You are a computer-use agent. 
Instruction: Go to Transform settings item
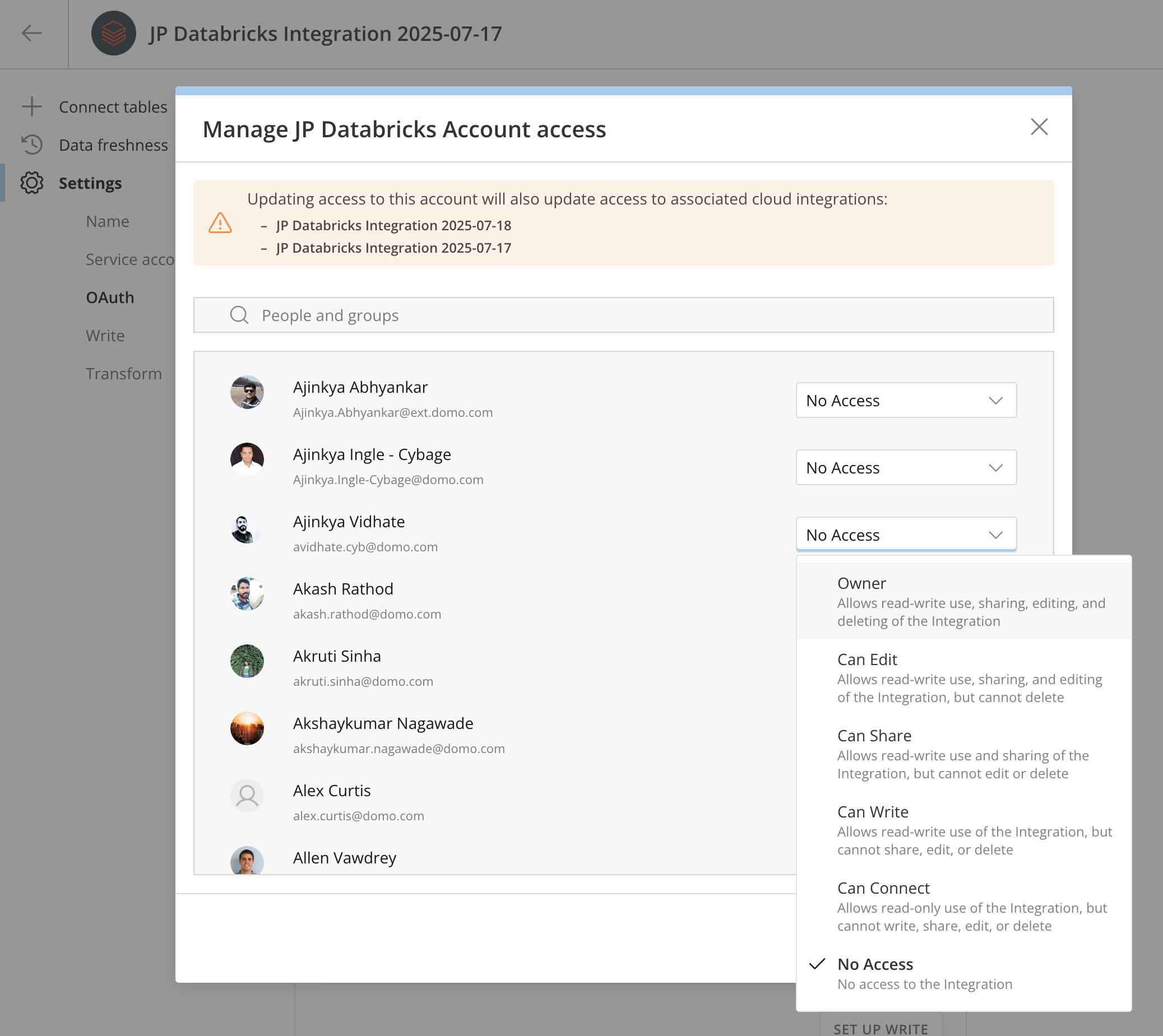pyautogui.click(x=123, y=373)
